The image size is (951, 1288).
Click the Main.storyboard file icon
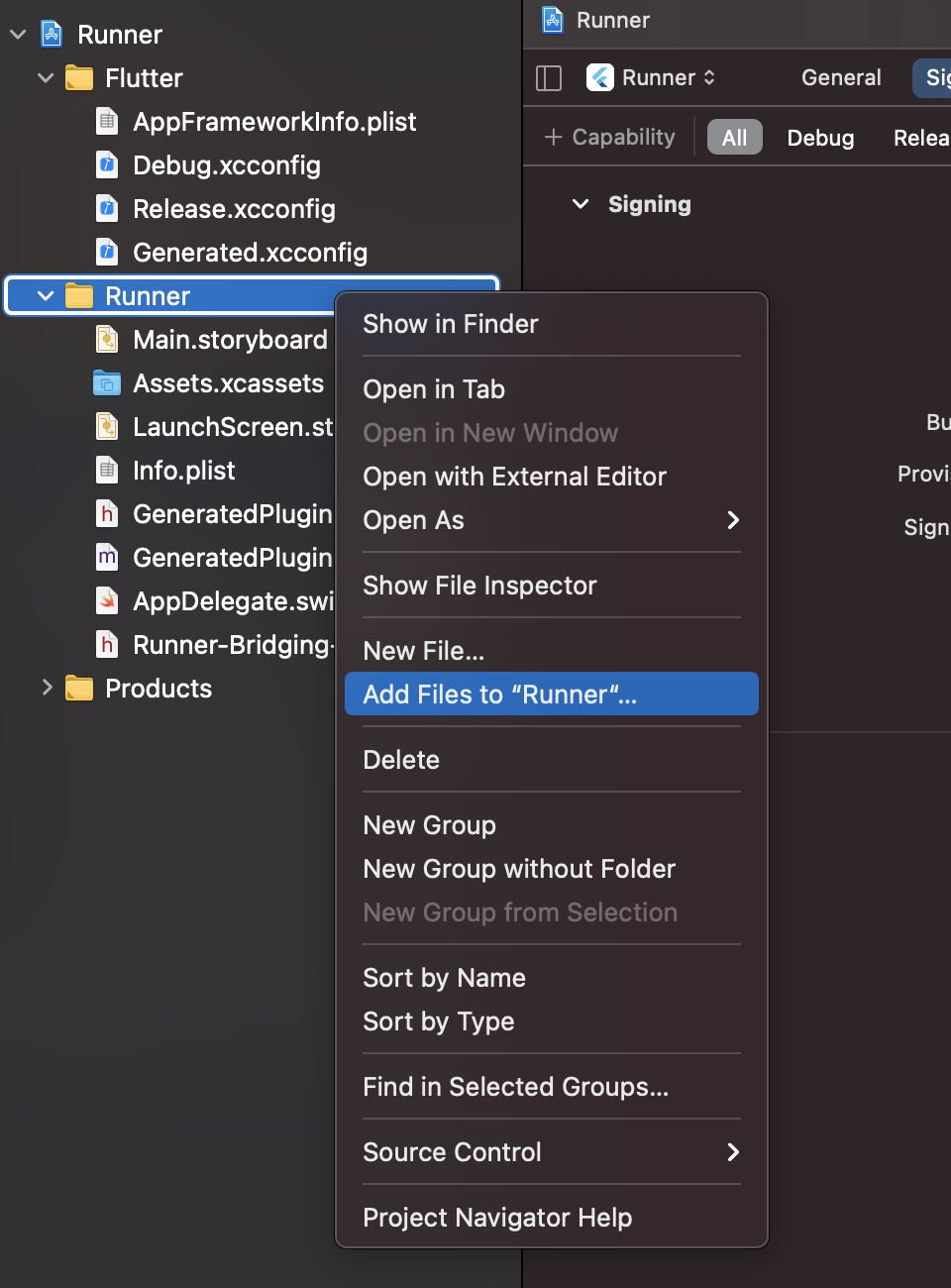coord(107,339)
